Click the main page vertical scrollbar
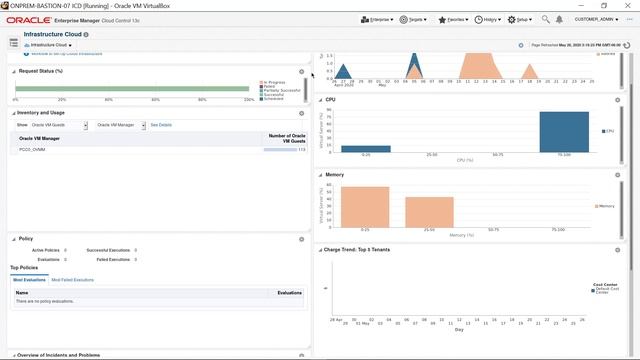The height and width of the screenshot is (360, 640). coord(631,176)
